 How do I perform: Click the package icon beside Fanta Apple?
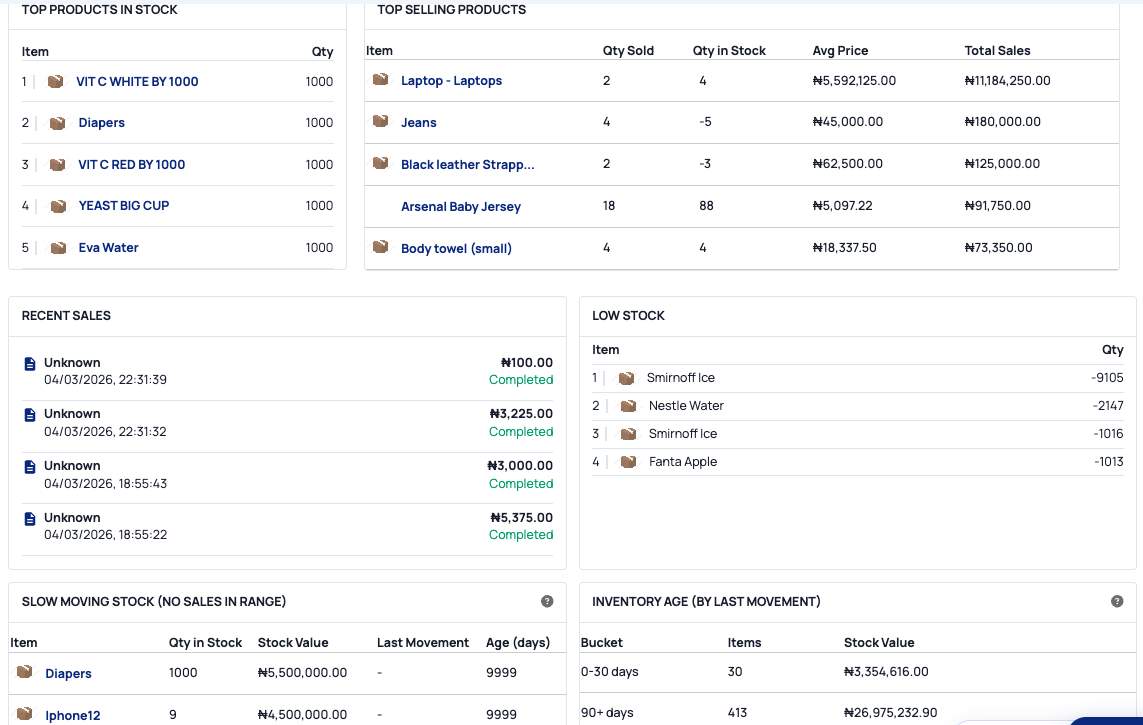(x=627, y=461)
